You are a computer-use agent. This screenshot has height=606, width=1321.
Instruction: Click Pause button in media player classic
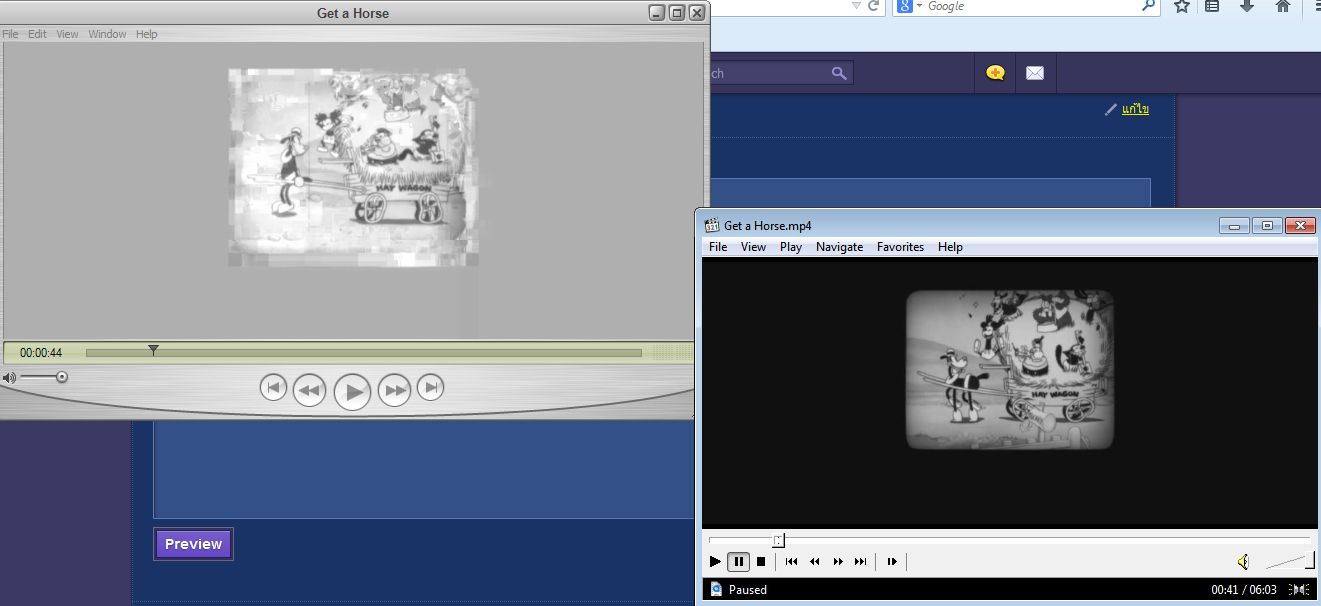pyautogui.click(x=738, y=562)
